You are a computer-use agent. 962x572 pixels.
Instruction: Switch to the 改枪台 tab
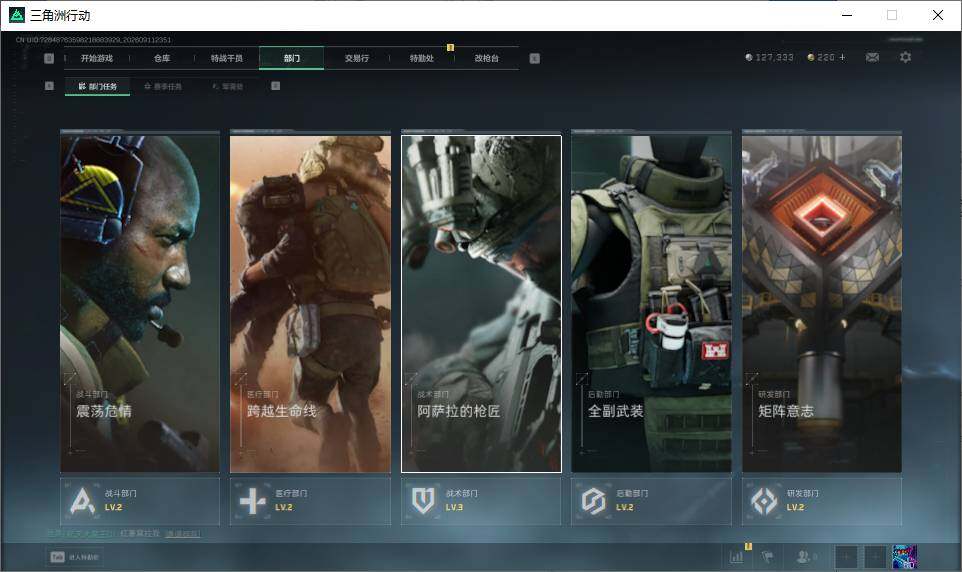coord(487,58)
